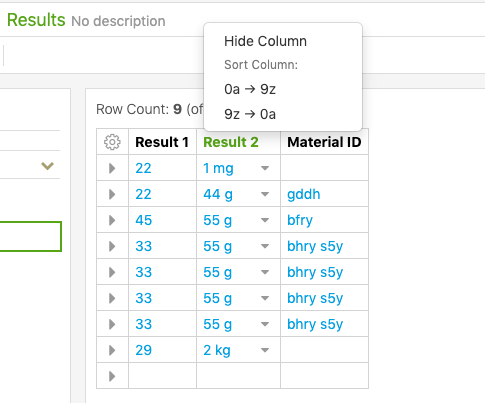This screenshot has width=485, height=403.
Task: Expand the row with Material ID gddh
Action: tap(112, 194)
